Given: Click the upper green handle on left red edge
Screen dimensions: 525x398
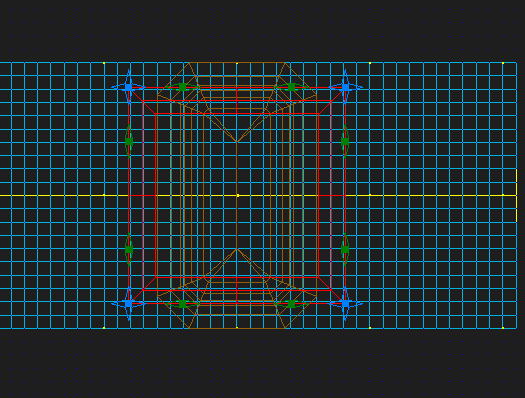Looking at the screenshot, I should pos(129,141).
